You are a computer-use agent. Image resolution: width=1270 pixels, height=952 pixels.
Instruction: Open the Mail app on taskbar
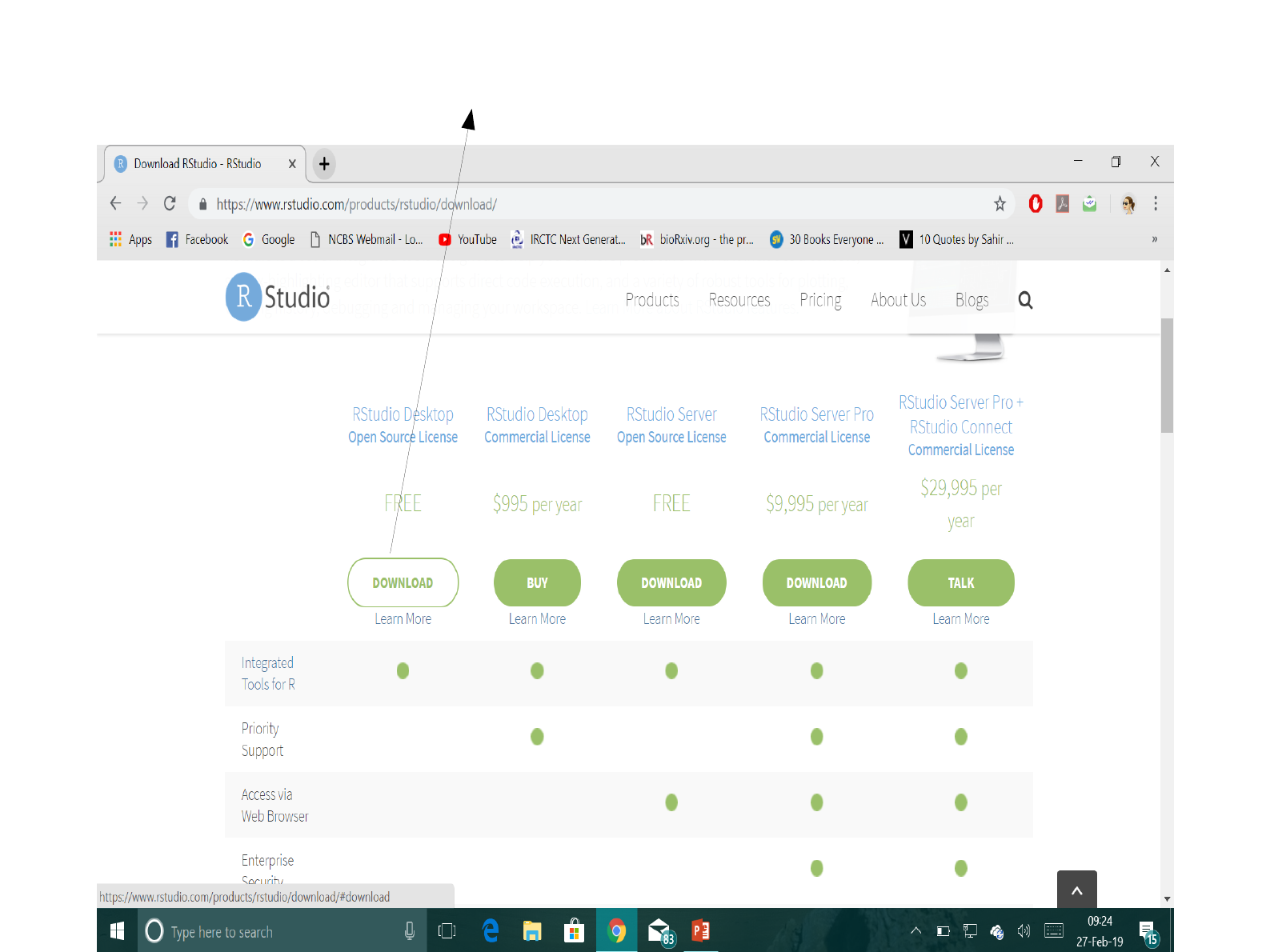click(x=660, y=931)
